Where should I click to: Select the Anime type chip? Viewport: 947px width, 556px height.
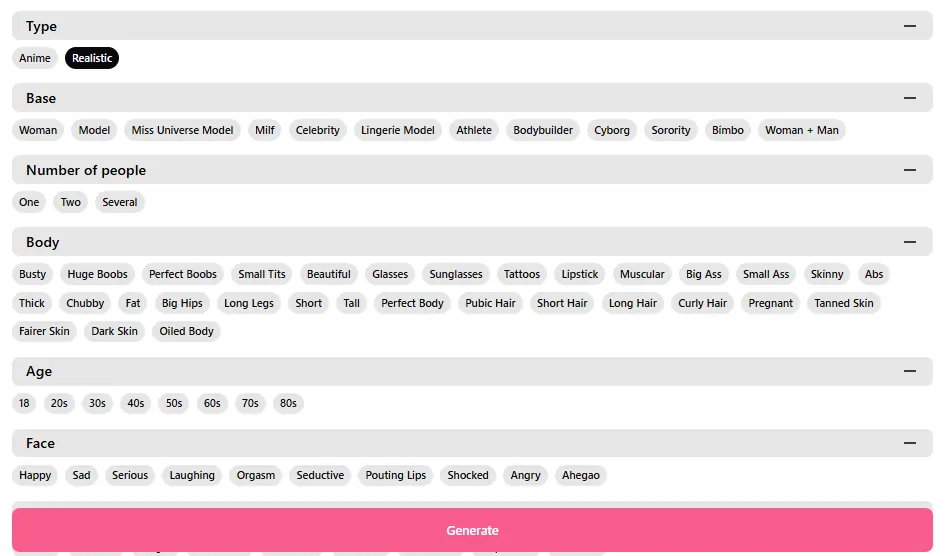click(35, 58)
